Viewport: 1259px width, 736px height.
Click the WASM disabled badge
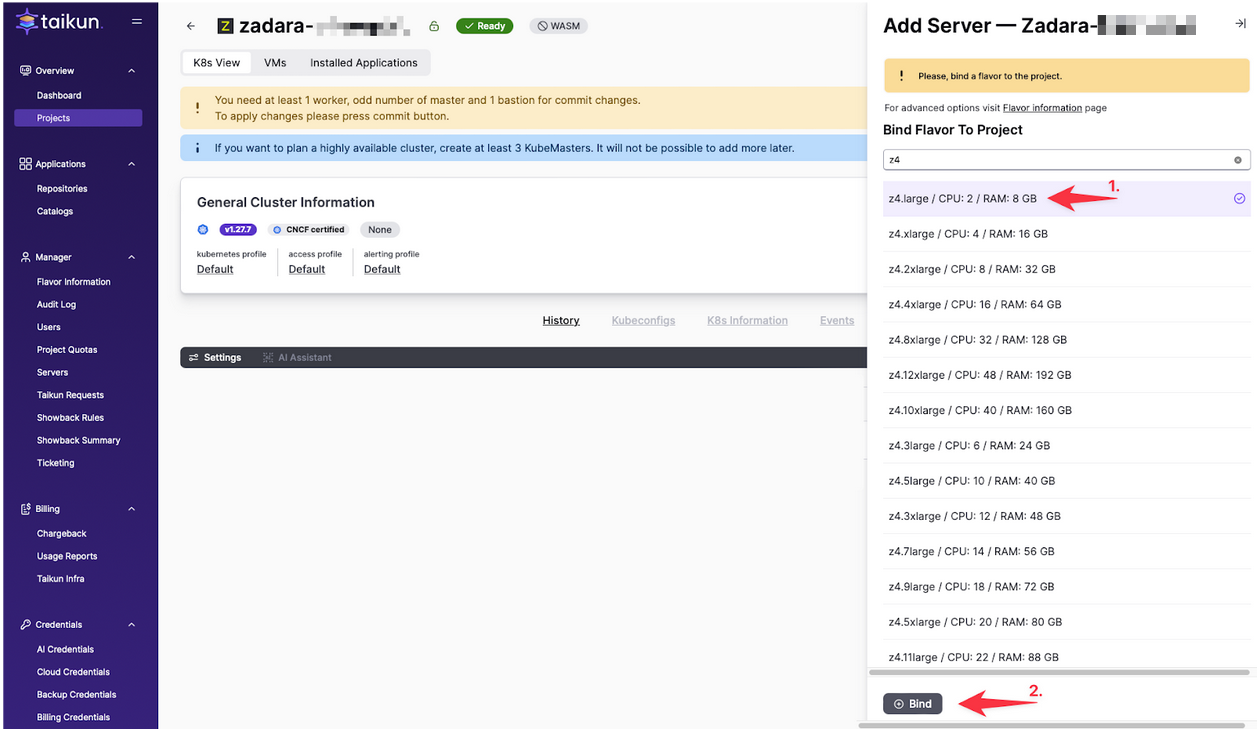(x=558, y=26)
